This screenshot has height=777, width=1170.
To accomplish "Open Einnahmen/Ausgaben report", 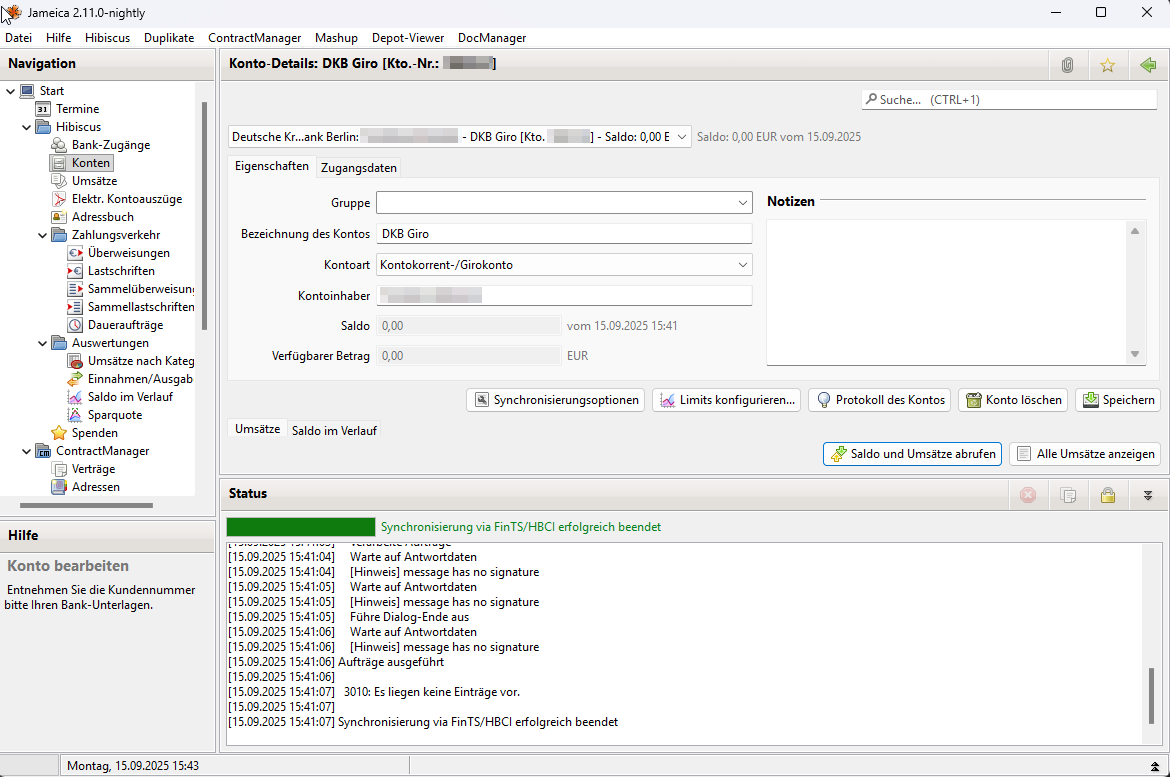I will 140,378.
